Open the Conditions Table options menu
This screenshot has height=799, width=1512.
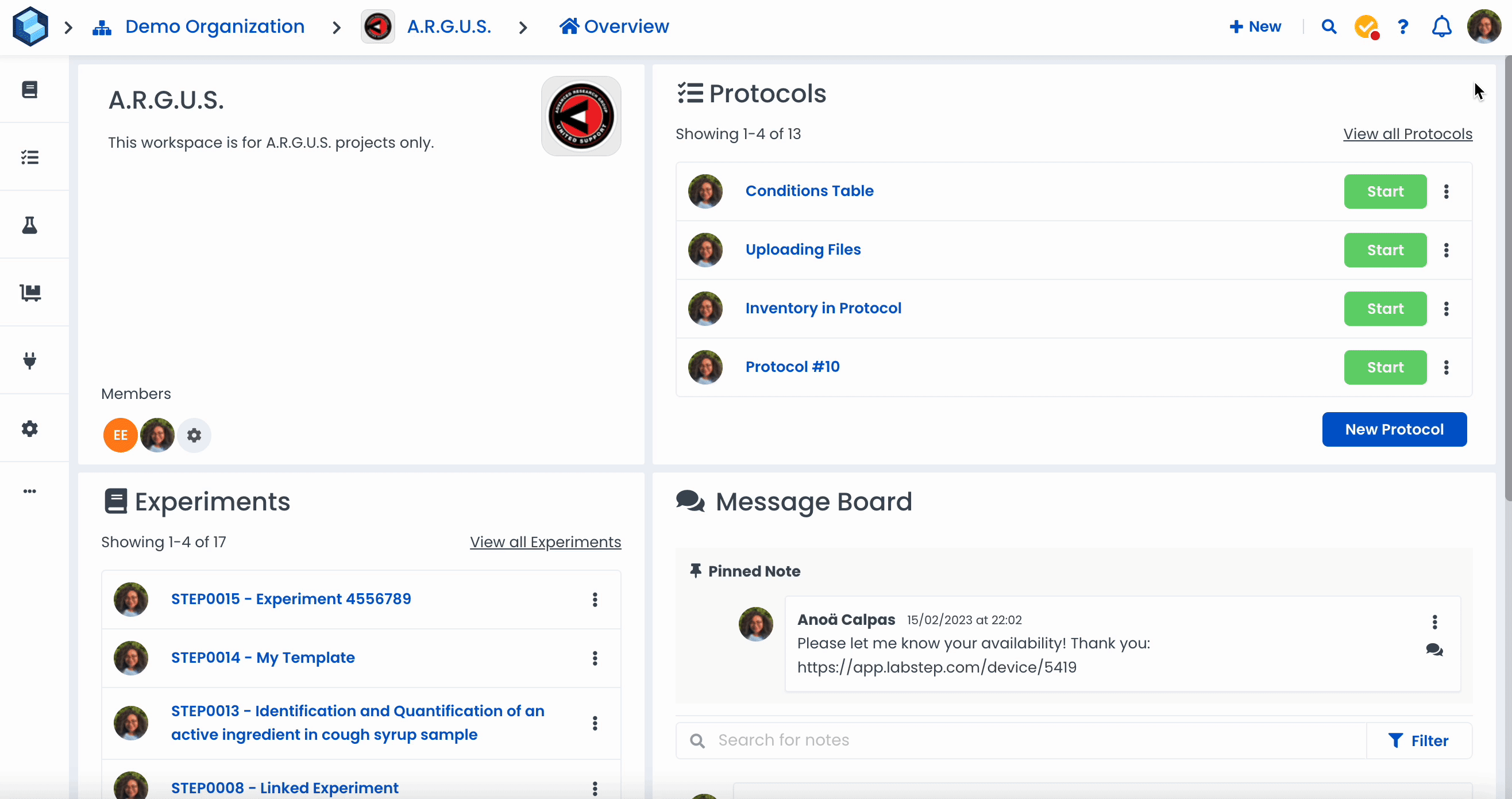(x=1447, y=191)
